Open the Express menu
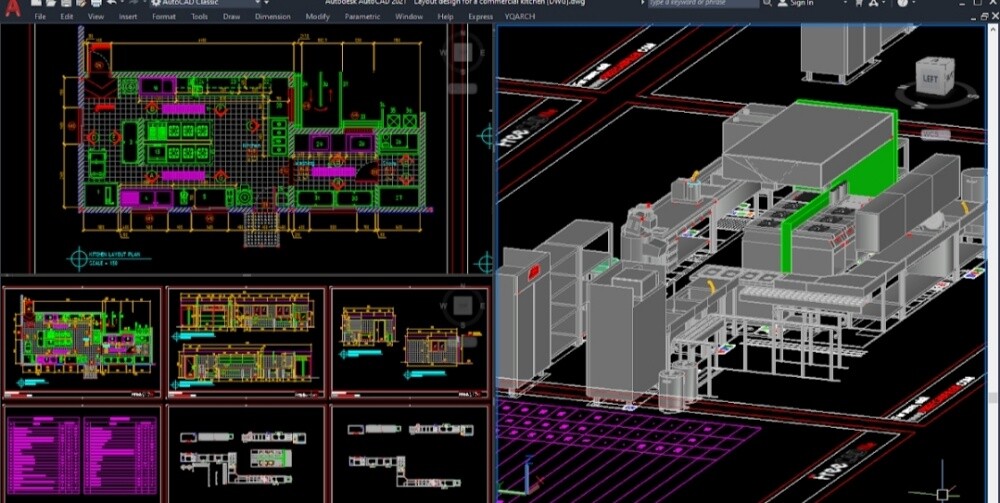The width and height of the screenshot is (1000, 503). click(x=480, y=17)
